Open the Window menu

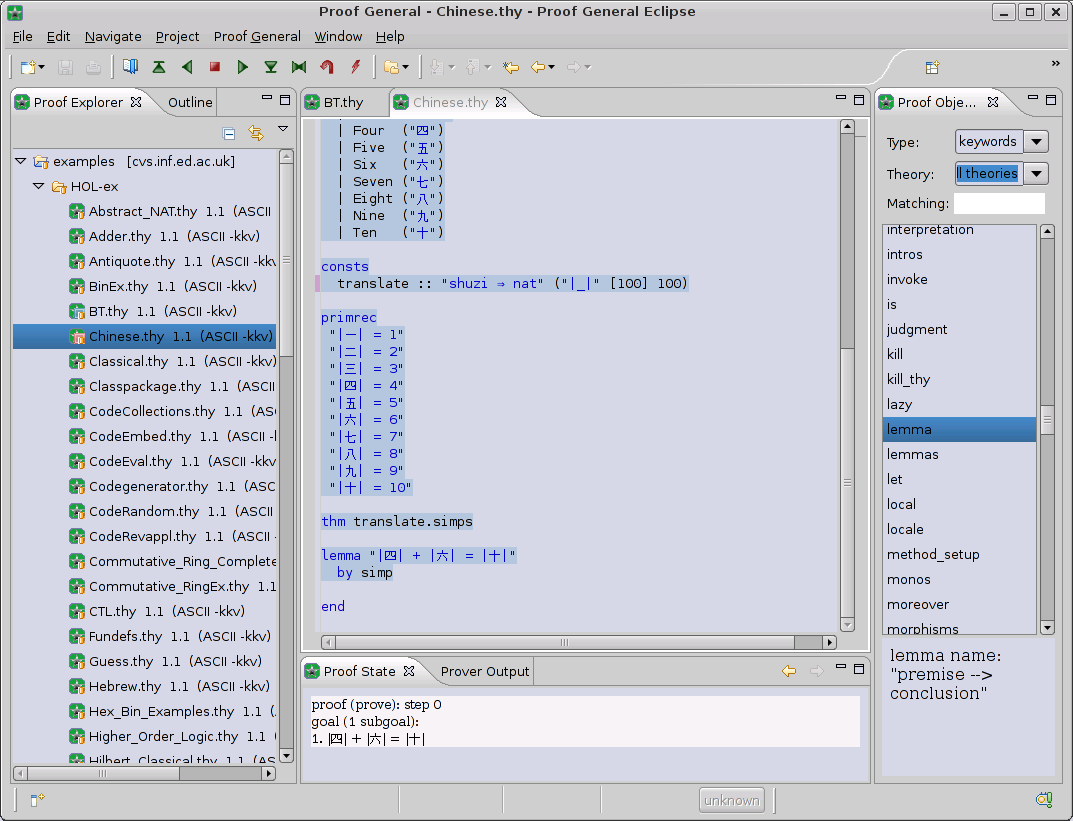[338, 36]
